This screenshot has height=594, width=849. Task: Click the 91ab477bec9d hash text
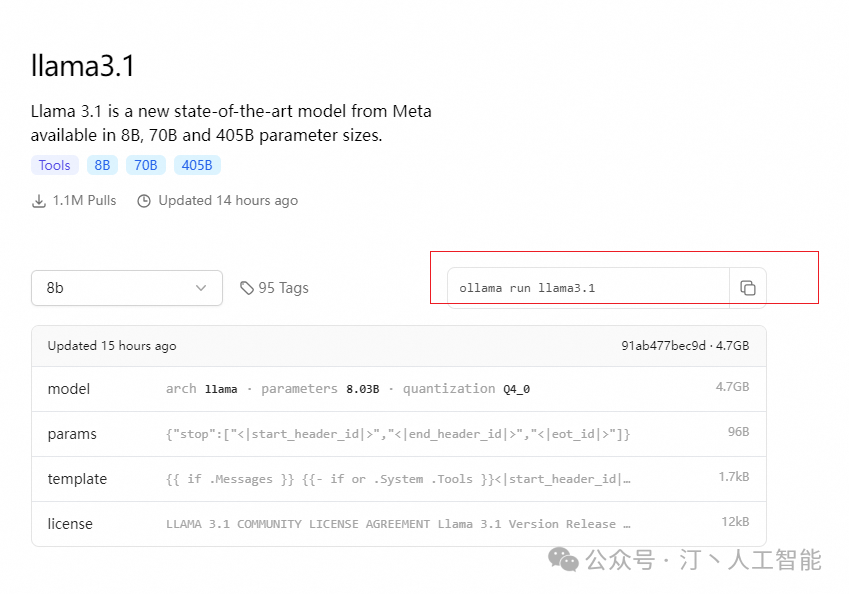[663, 346]
